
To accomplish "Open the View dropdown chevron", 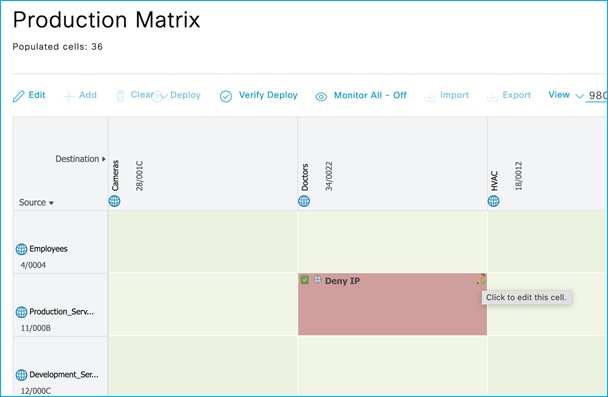I will tap(579, 96).
